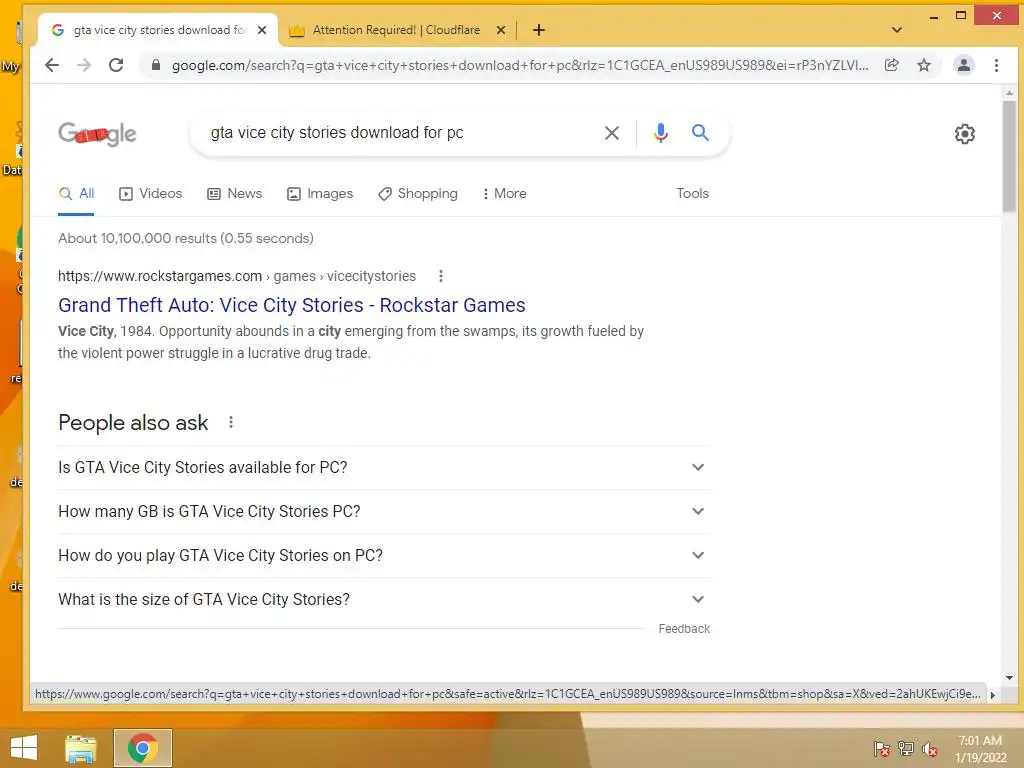Open the tab search dropdown arrow
Image resolution: width=1024 pixels, height=768 pixels.
(x=897, y=30)
